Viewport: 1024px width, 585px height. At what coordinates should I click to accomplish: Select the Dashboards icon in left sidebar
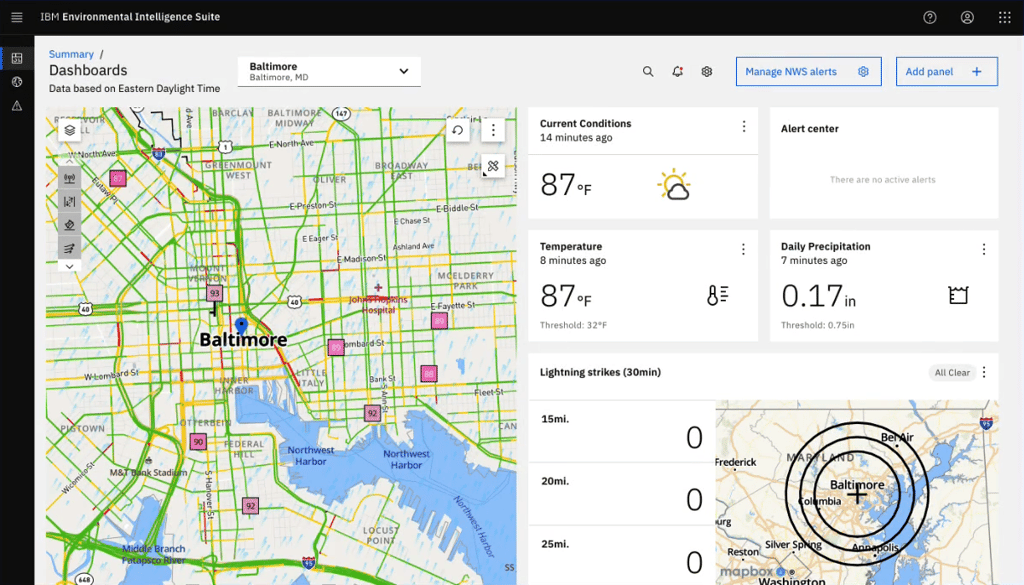tap(17, 58)
